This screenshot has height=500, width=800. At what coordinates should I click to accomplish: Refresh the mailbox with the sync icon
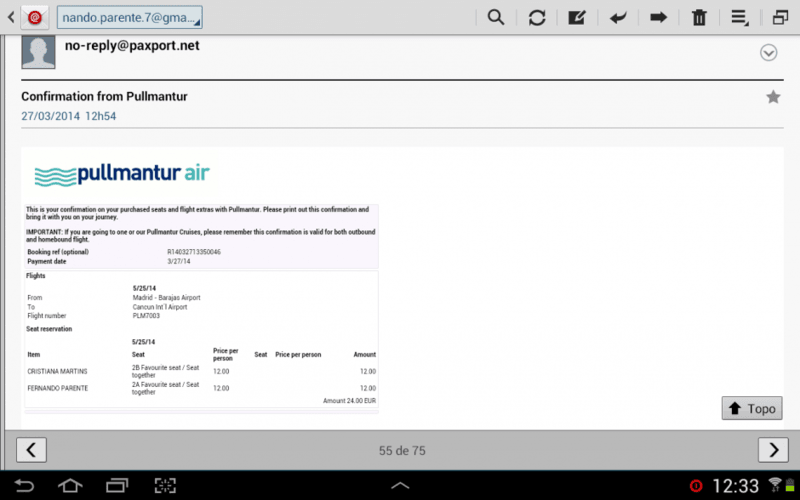pyautogui.click(x=537, y=18)
